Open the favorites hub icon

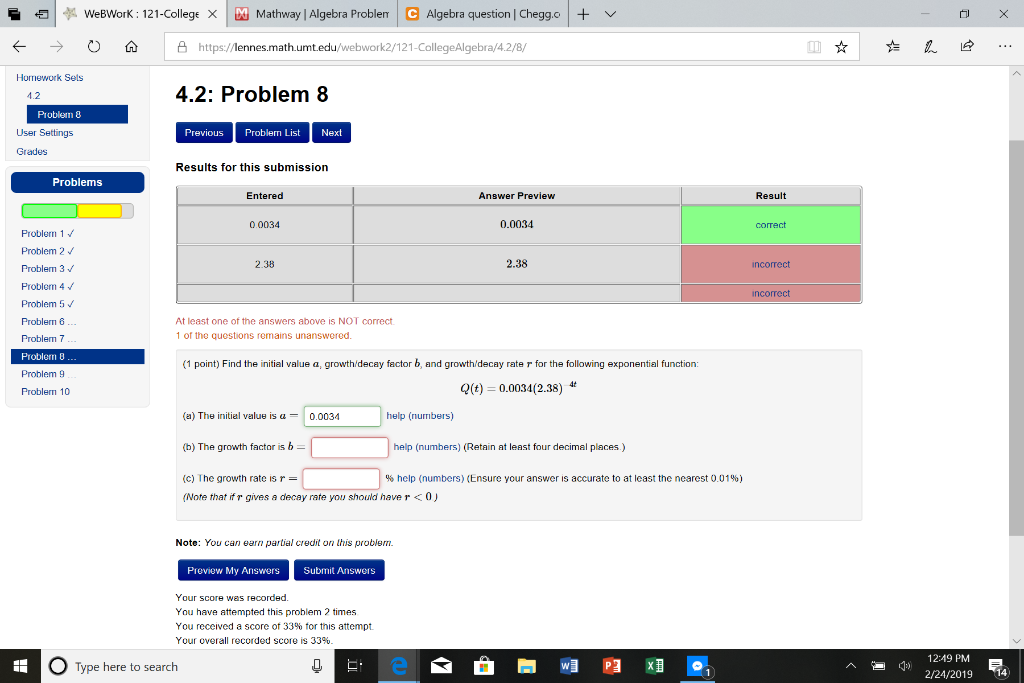coord(893,46)
